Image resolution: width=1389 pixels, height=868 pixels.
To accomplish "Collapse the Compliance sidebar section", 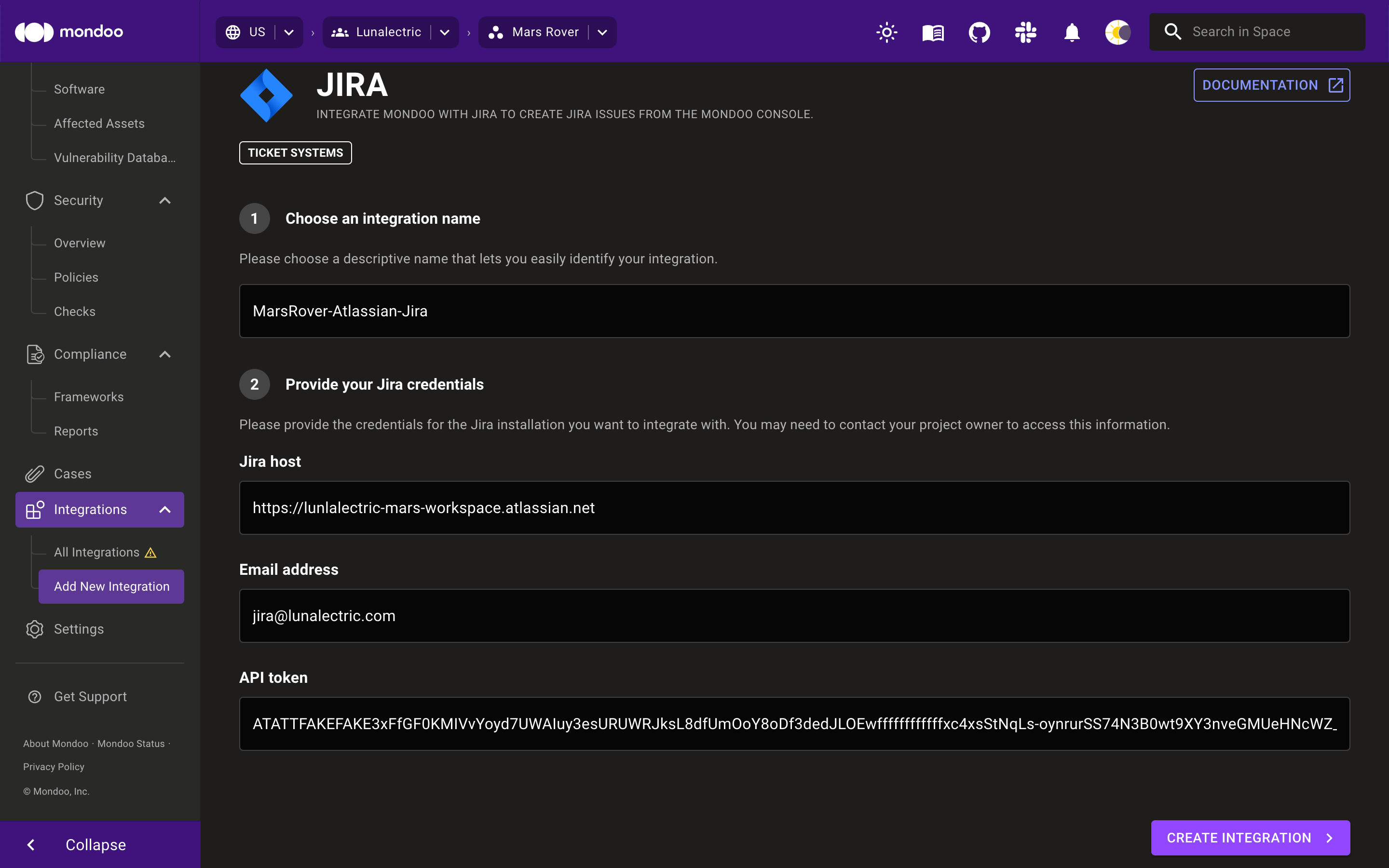I will click(x=164, y=354).
